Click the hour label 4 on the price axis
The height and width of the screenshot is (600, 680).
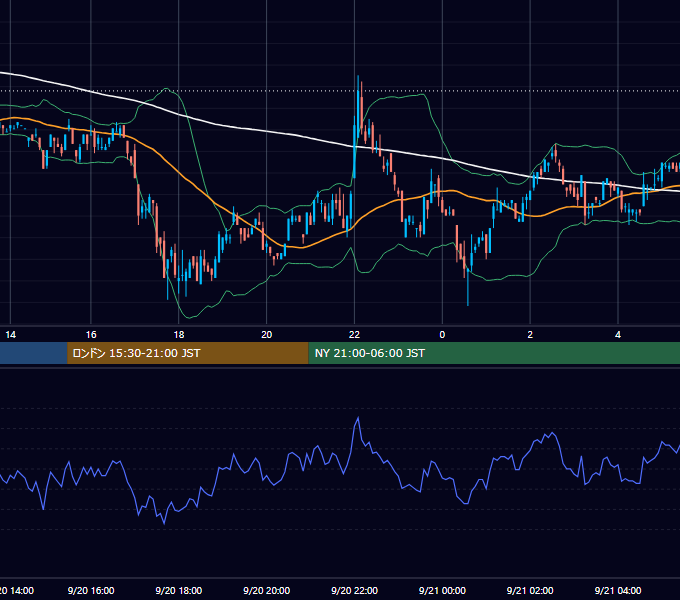(618, 335)
